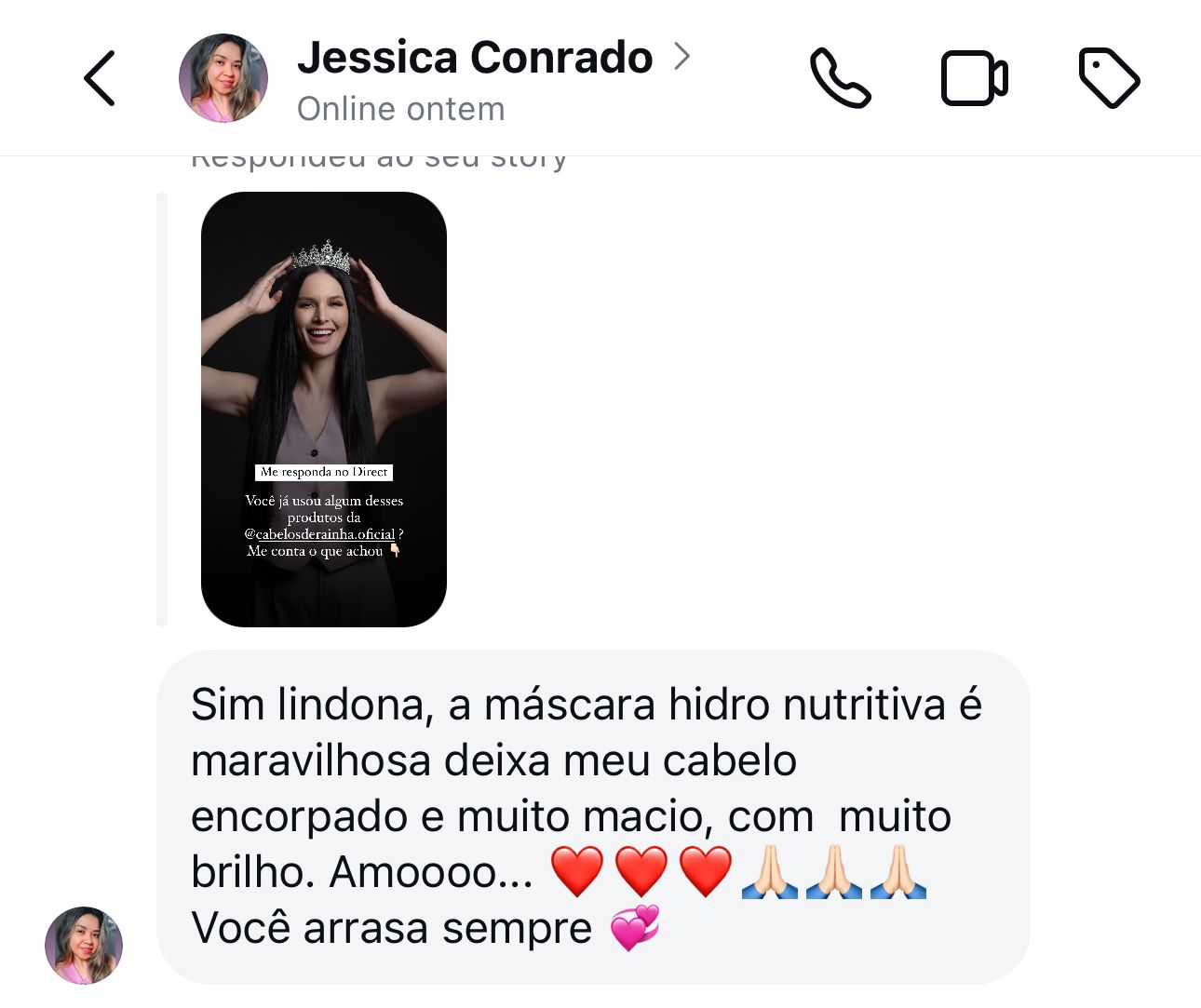Tap the sparkling hearts emoji
Viewport: 1201px width, 1008px height.
[x=635, y=927]
